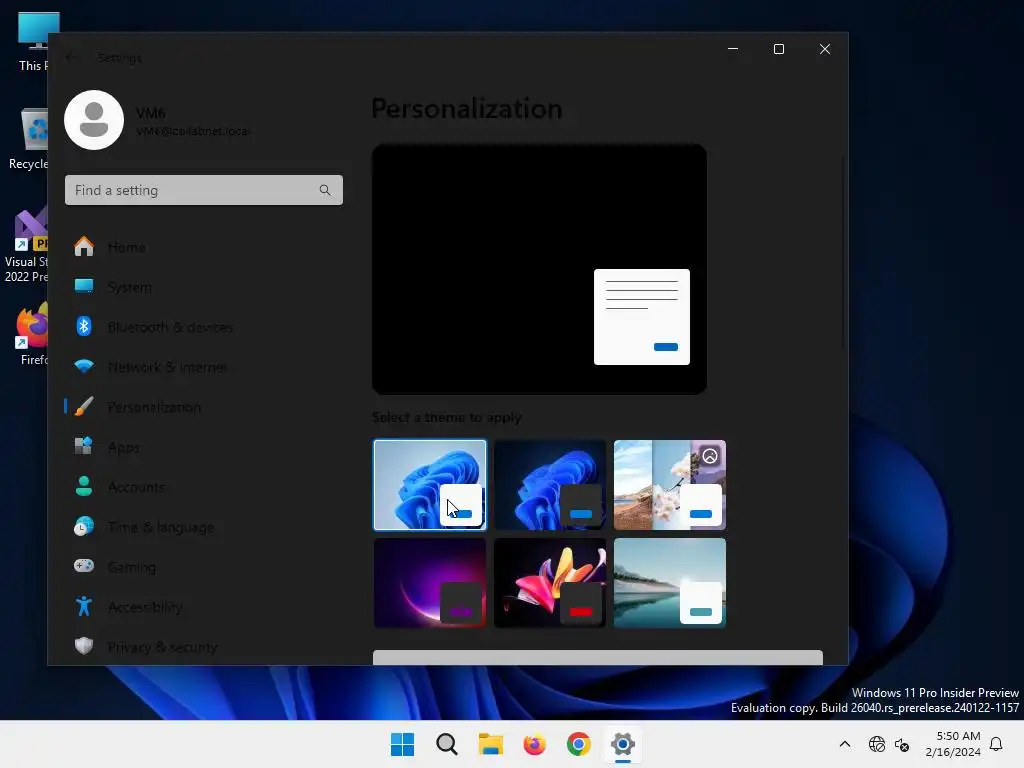The width and height of the screenshot is (1024, 768).
Task: Click the Accounts person icon
Action: pyautogui.click(x=84, y=487)
